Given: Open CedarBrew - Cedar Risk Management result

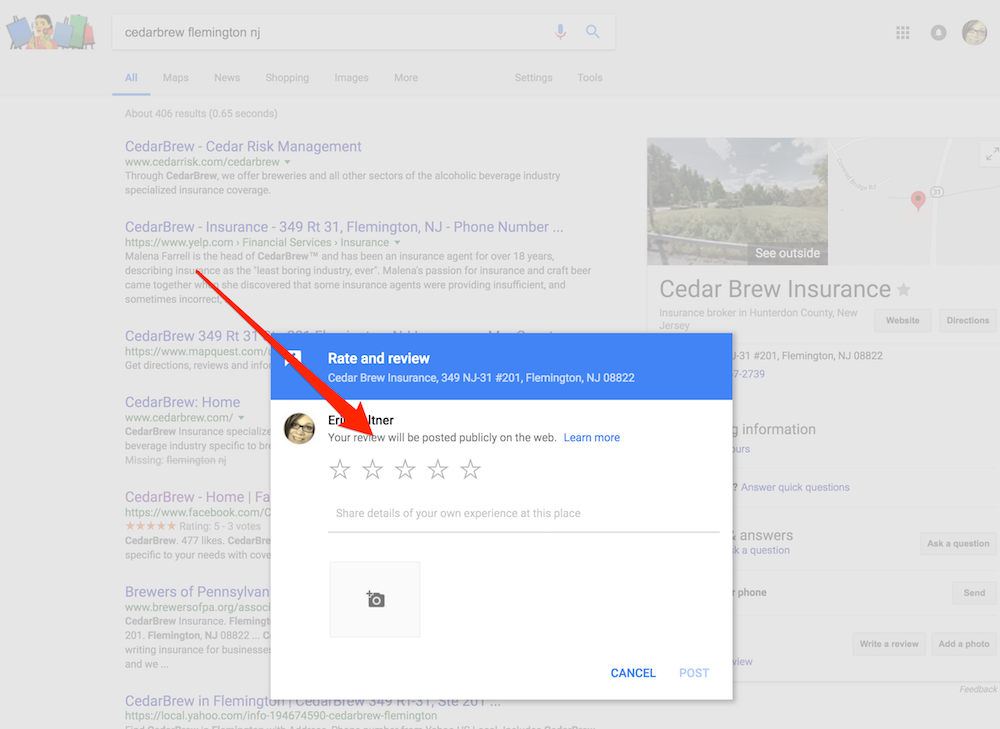Looking at the screenshot, I should 243,147.
